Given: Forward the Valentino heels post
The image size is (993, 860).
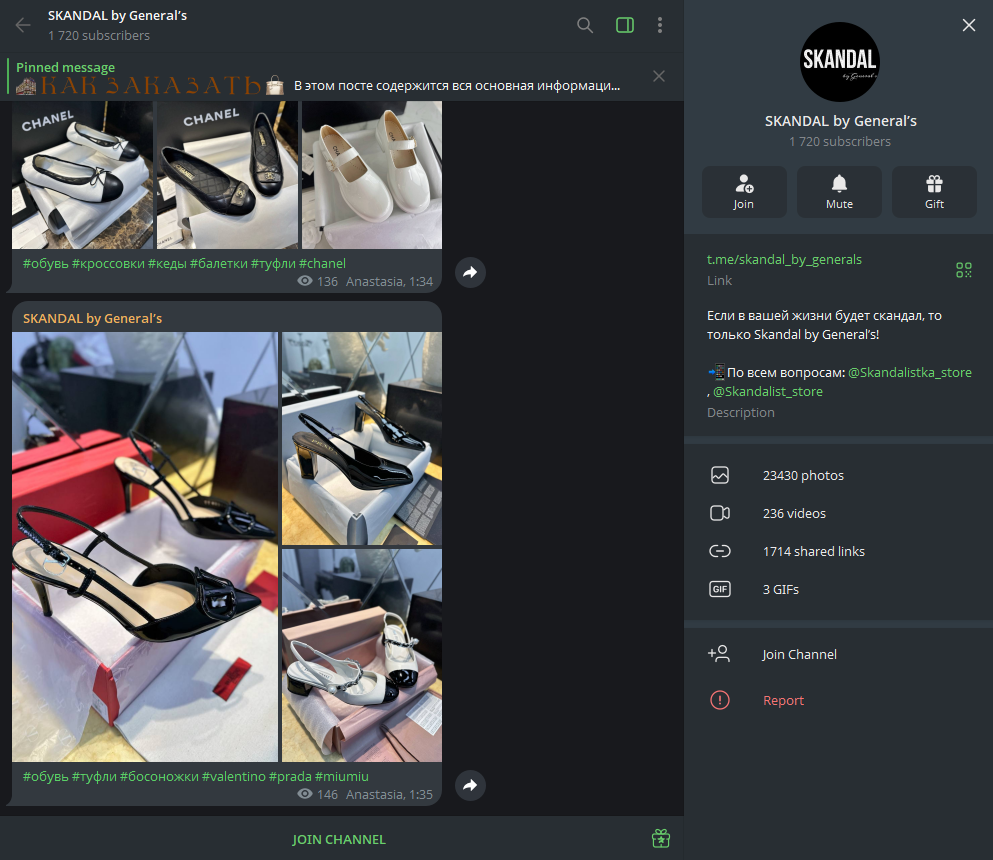Looking at the screenshot, I should tap(470, 786).
